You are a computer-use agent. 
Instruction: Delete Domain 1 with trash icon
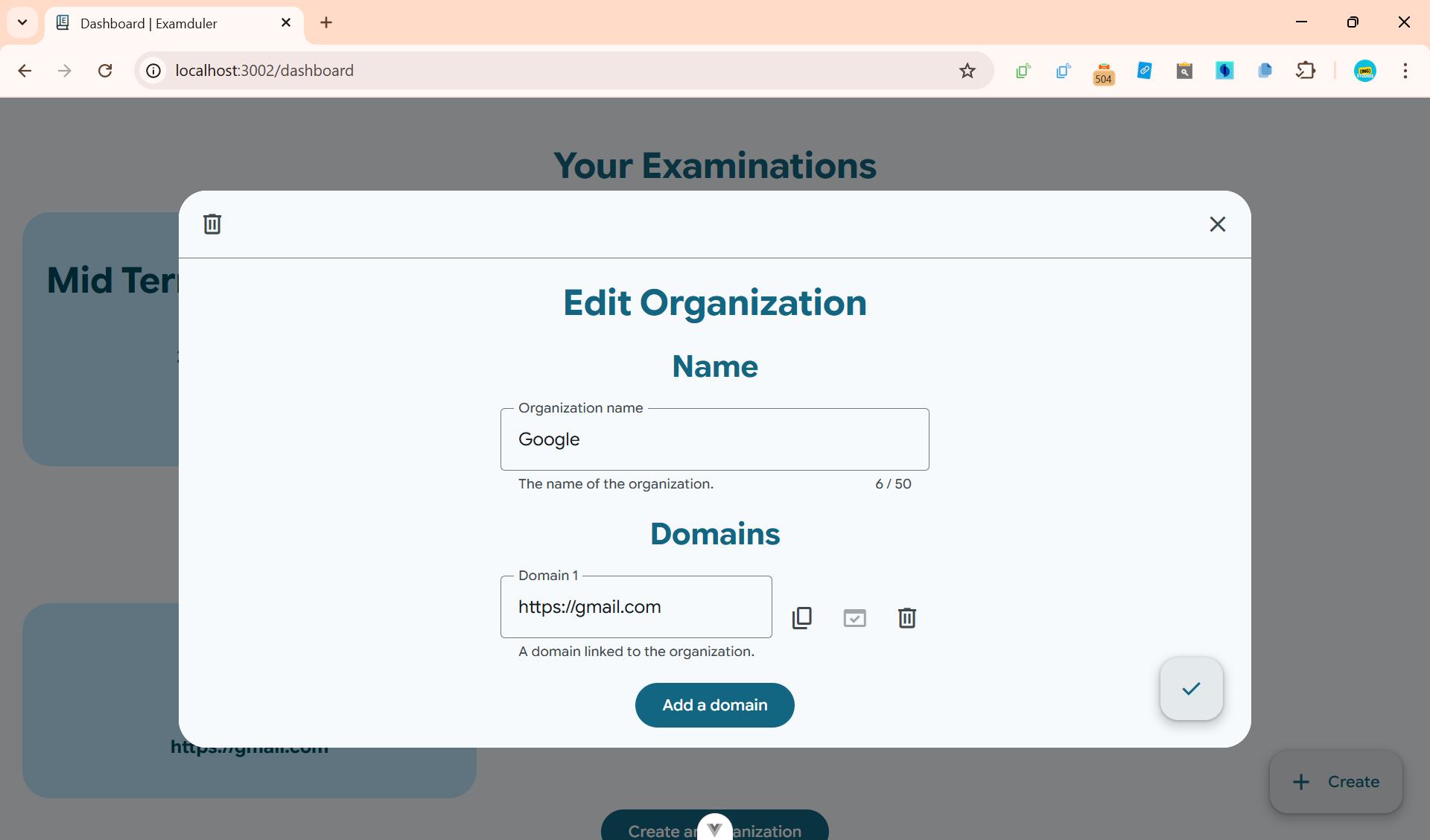coord(906,618)
